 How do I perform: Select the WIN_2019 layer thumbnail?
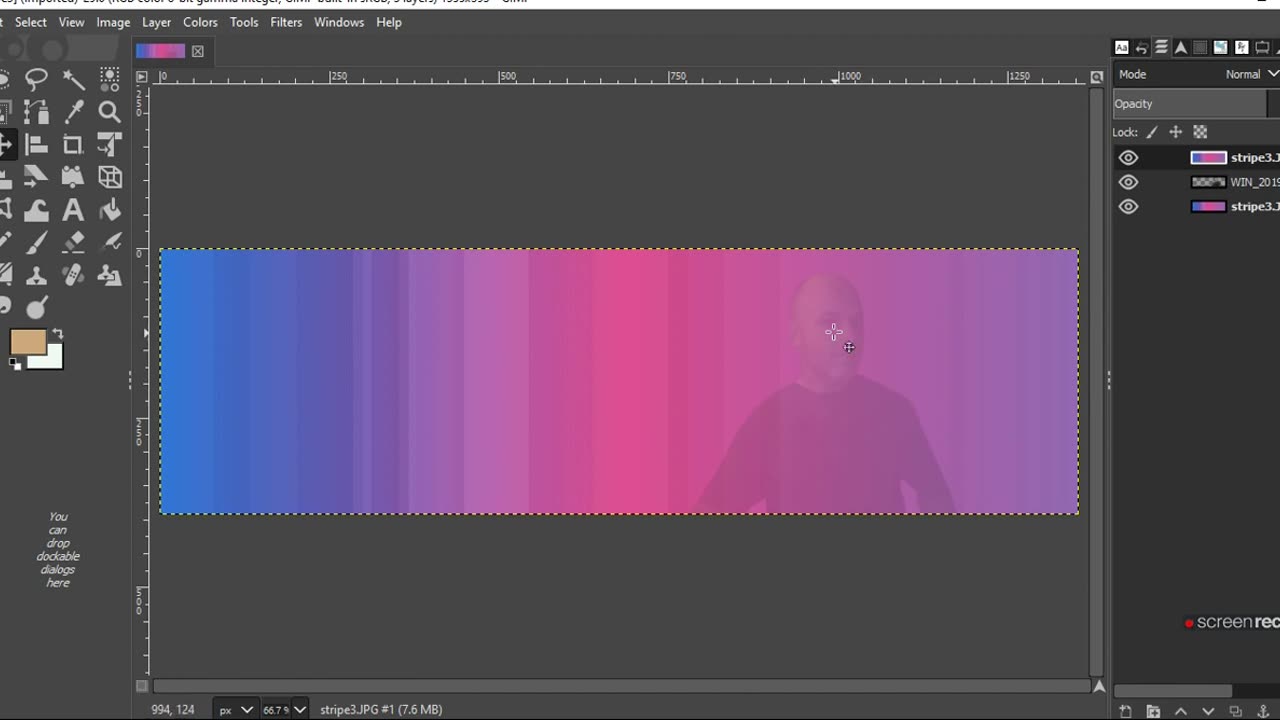(x=1208, y=182)
